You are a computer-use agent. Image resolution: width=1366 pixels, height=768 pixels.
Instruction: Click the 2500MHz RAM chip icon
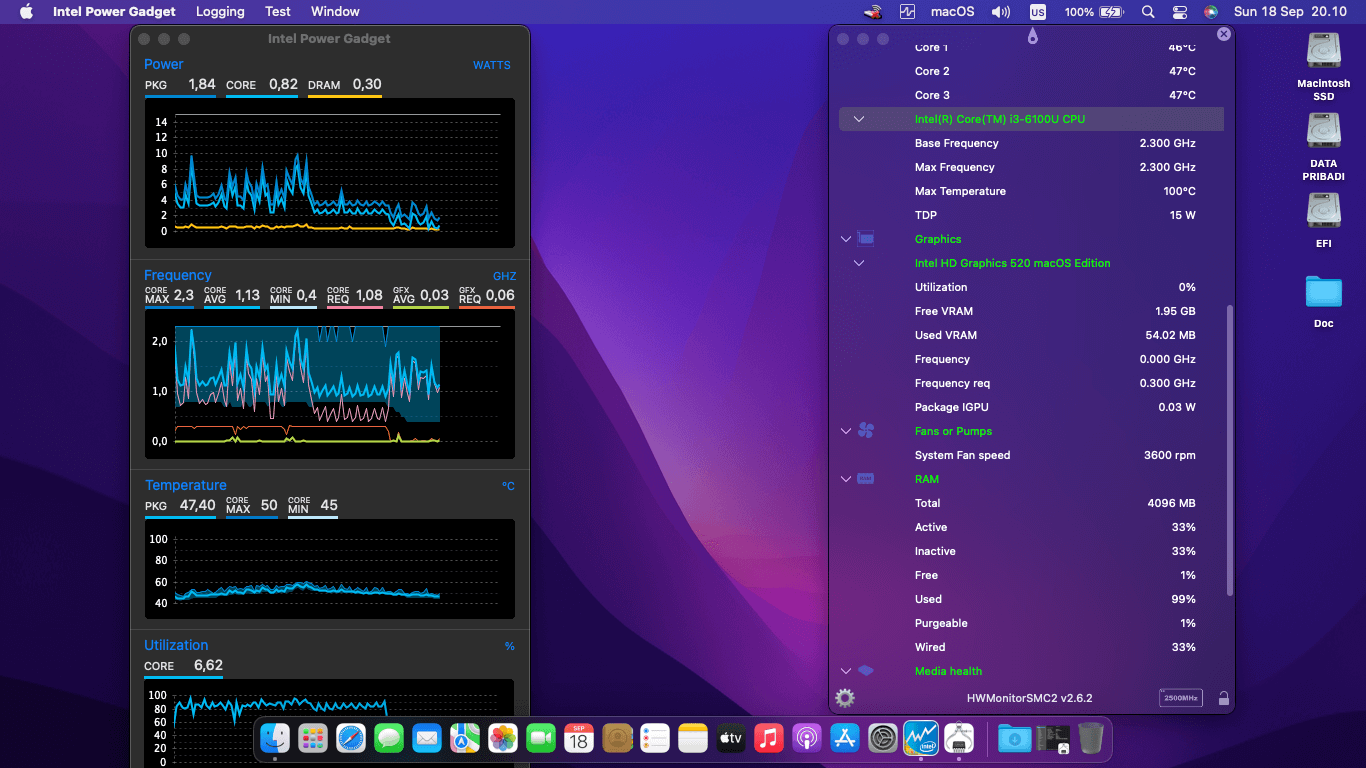[1180, 698]
